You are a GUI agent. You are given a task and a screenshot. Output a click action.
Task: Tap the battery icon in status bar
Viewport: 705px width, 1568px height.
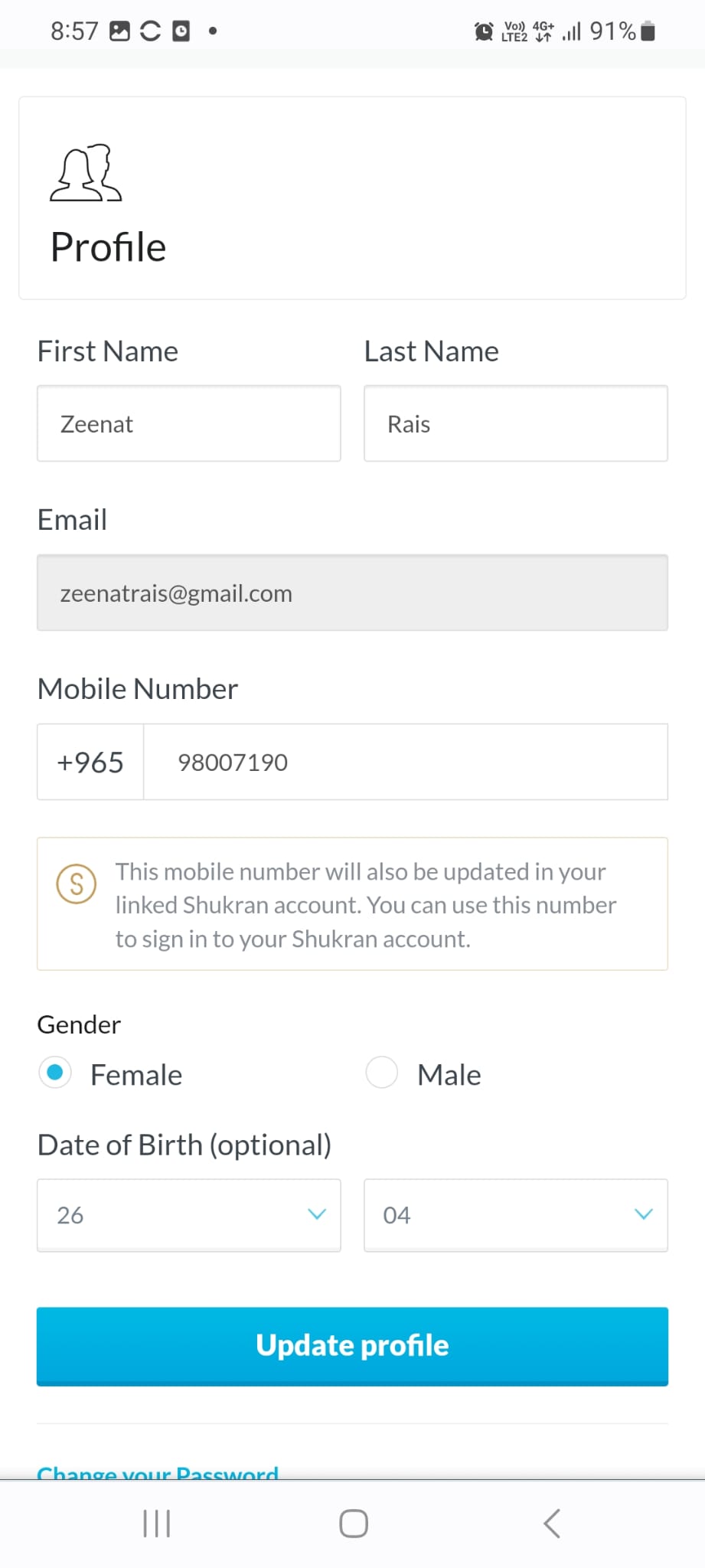coord(648,31)
